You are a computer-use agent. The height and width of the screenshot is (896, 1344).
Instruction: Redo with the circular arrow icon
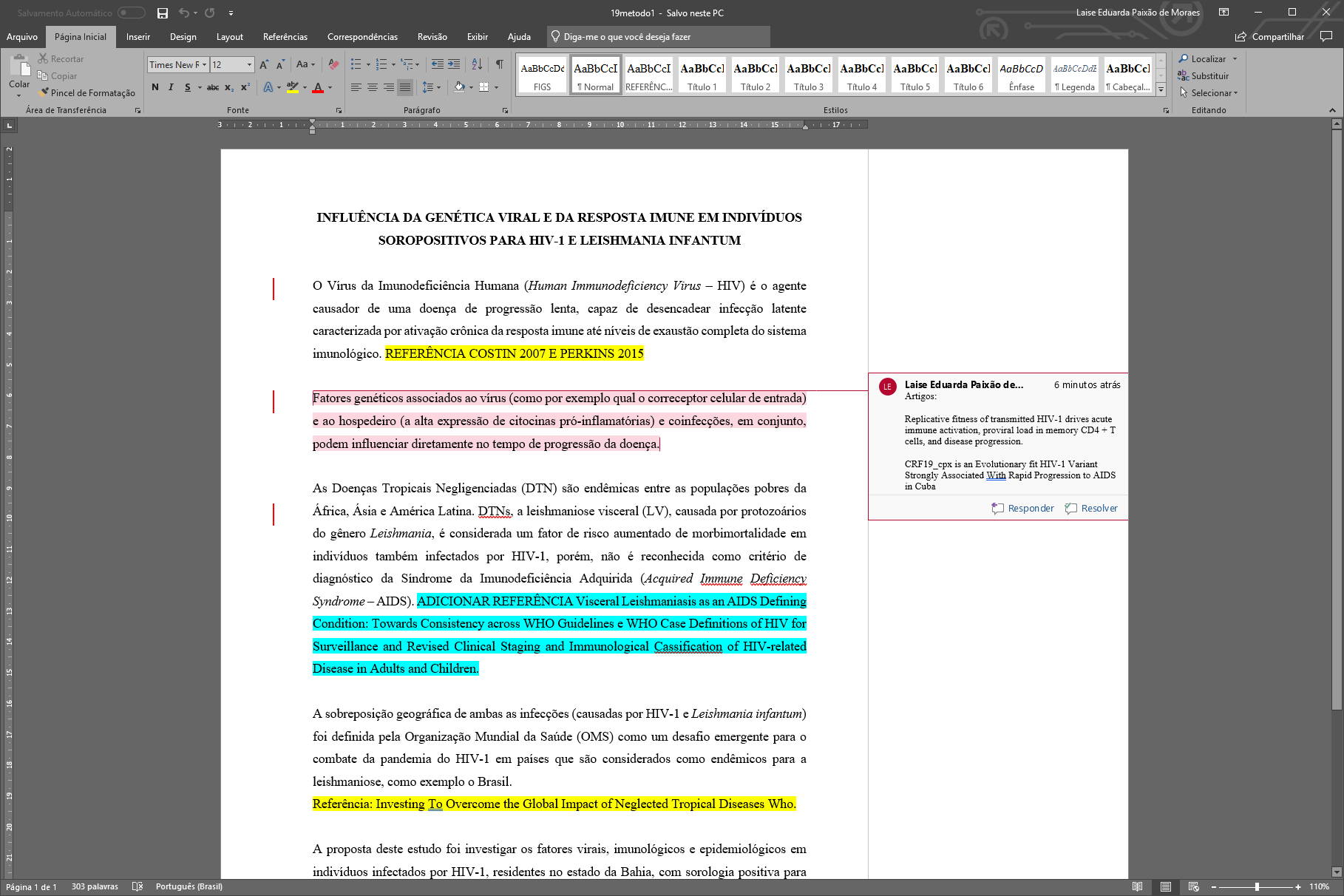click(x=210, y=13)
